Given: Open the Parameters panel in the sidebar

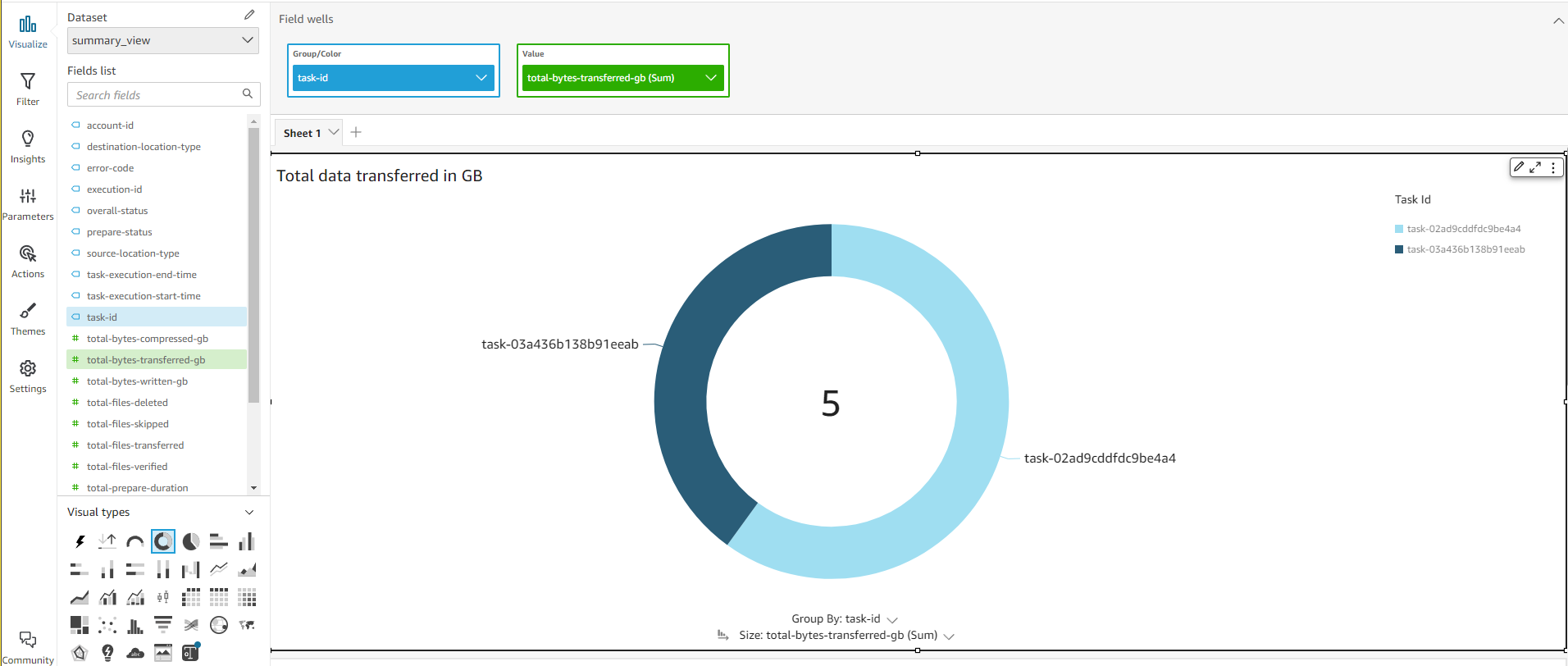Looking at the screenshot, I should coord(28,204).
